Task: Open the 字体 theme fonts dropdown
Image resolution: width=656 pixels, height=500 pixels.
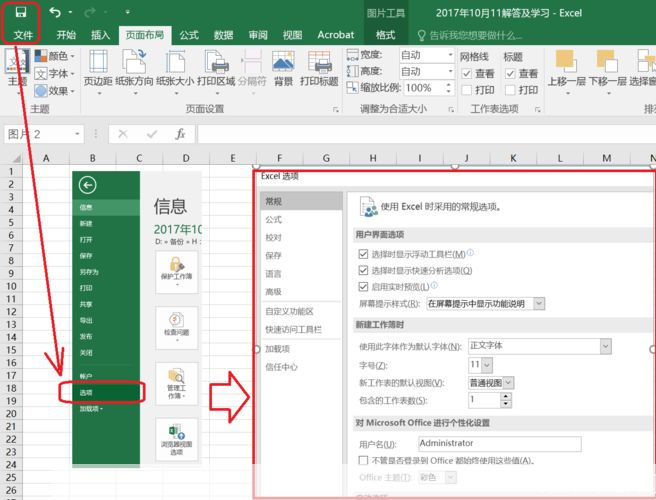Action: (54, 74)
